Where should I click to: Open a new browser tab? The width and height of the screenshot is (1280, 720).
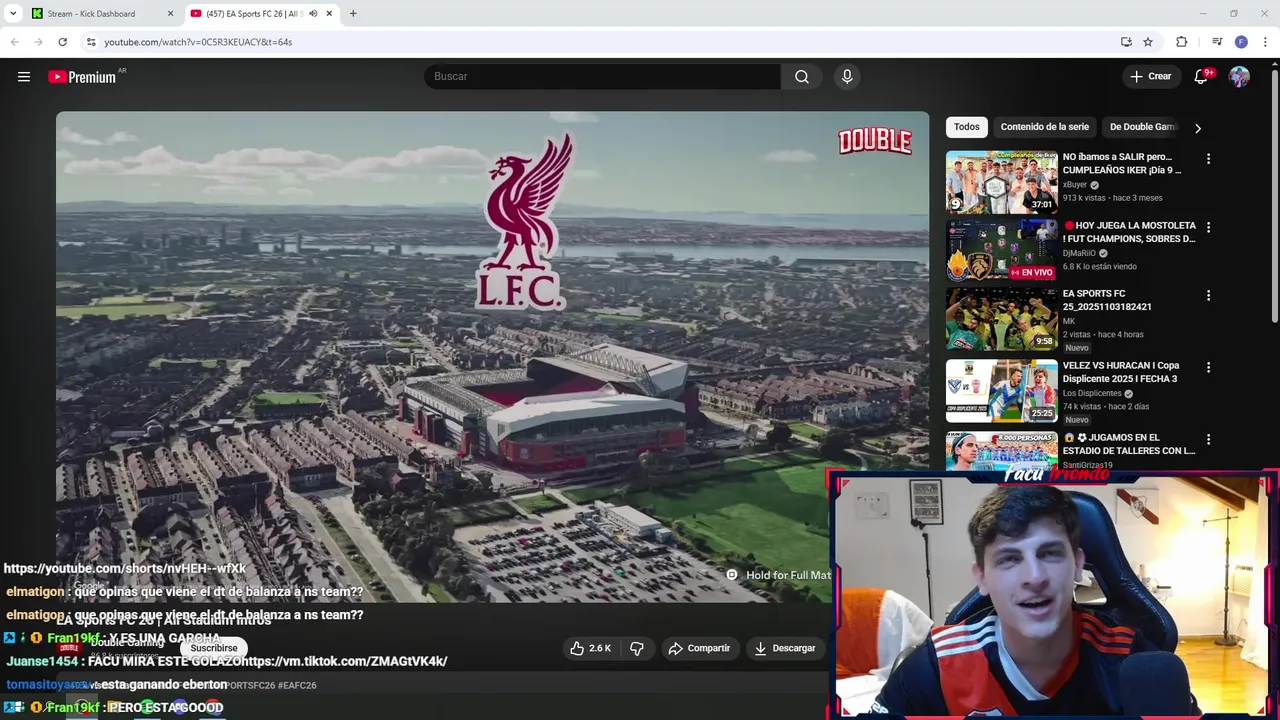(353, 14)
